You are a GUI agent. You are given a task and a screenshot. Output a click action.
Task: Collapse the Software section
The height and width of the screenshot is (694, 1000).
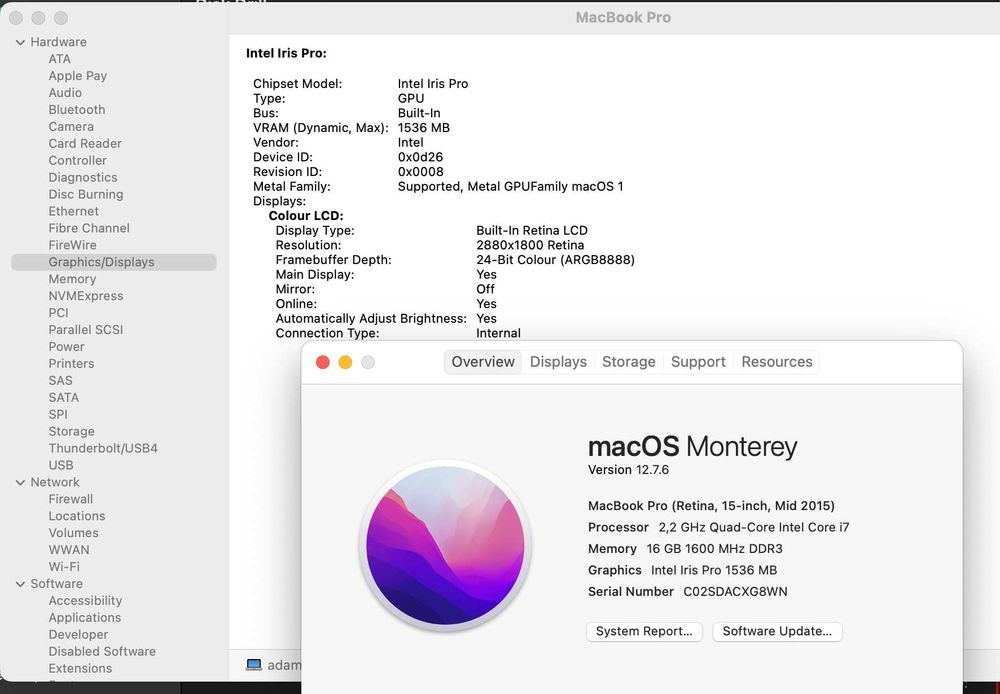20,584
